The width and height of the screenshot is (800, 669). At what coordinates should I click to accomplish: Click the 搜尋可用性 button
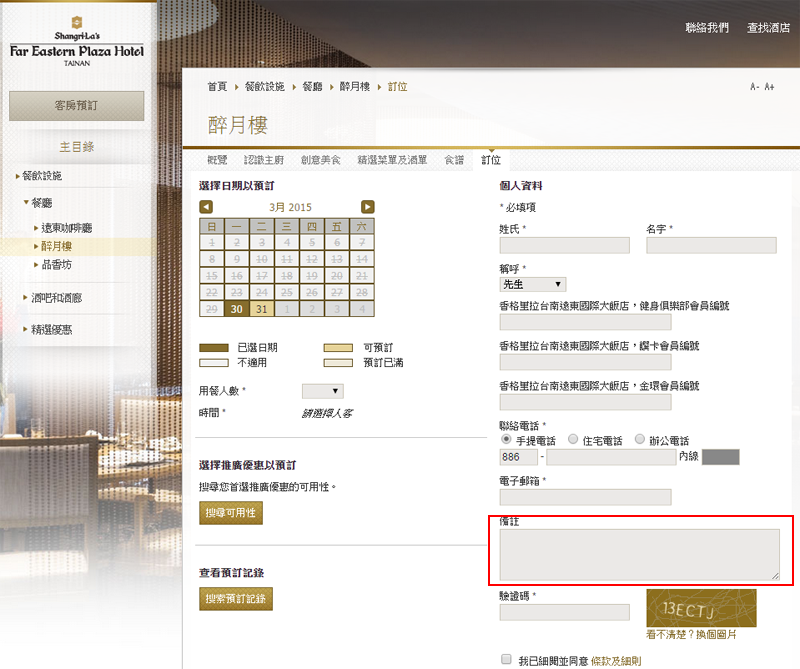pyautogui.click(x=231, y=513)
